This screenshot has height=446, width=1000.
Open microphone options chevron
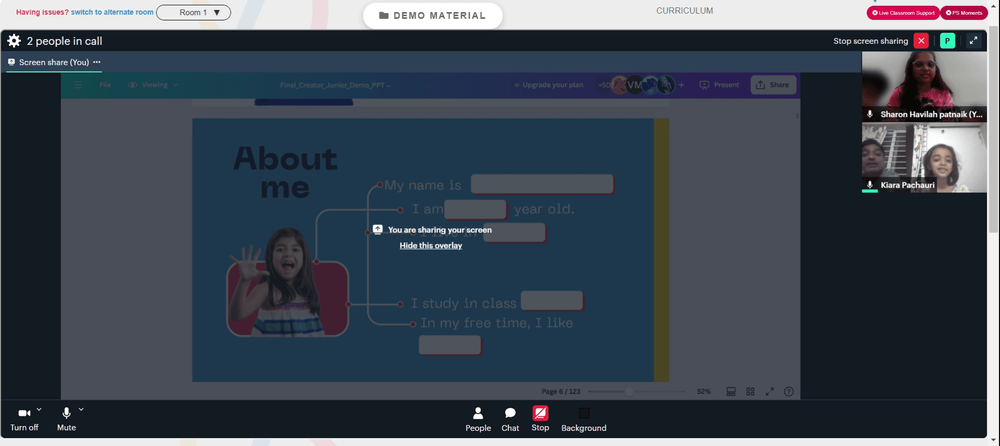point(81,410)
